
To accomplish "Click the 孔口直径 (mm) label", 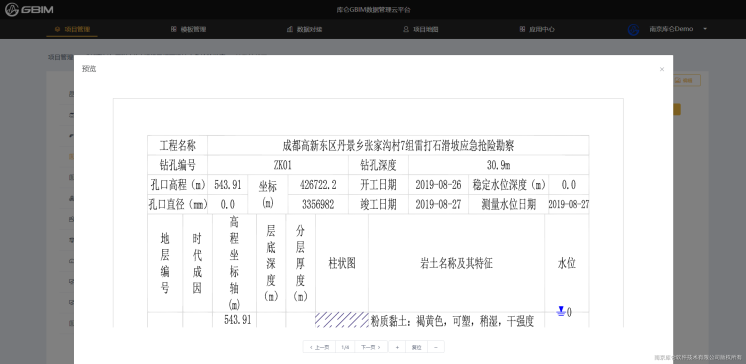I will (177, 204).
